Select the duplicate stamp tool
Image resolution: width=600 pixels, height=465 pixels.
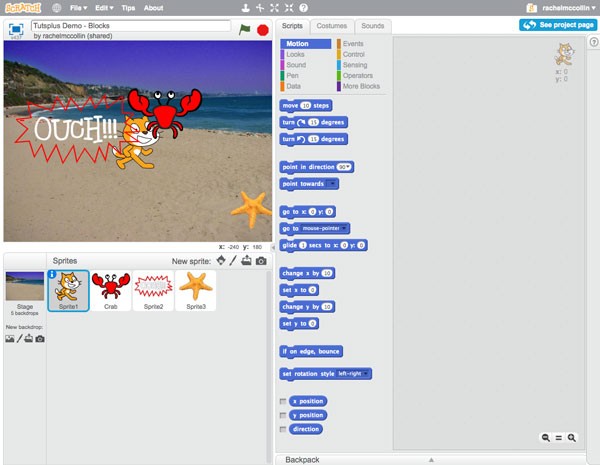246,8
